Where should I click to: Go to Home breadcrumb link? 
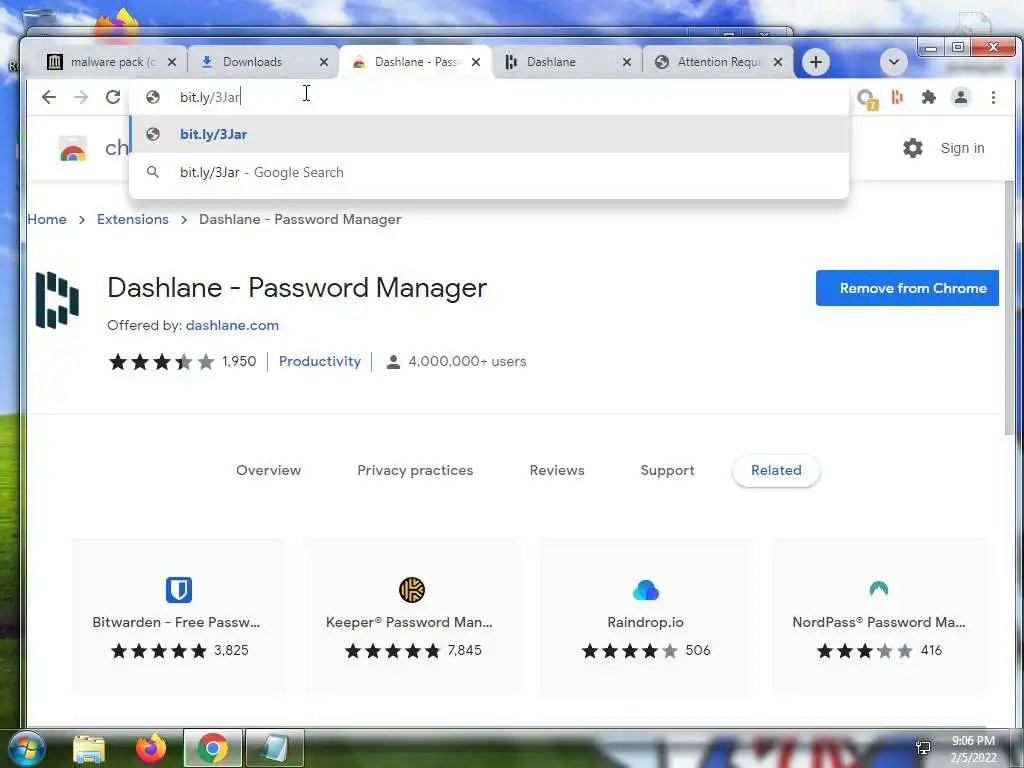(47, 219)
